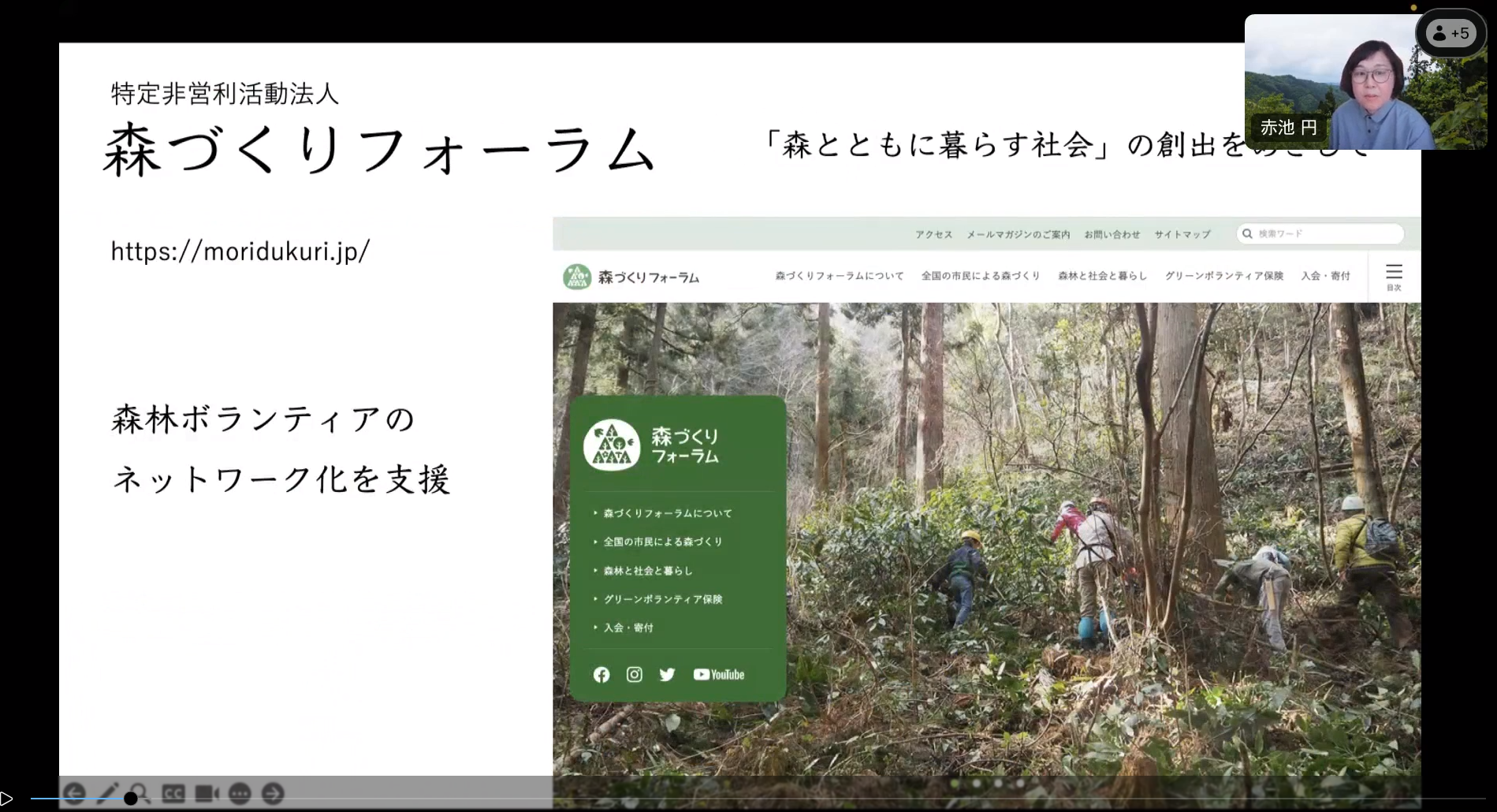The width and height of the screenshot is (1497, 812).
Task: Play the recorded video
Action: (x=6, y=798)
